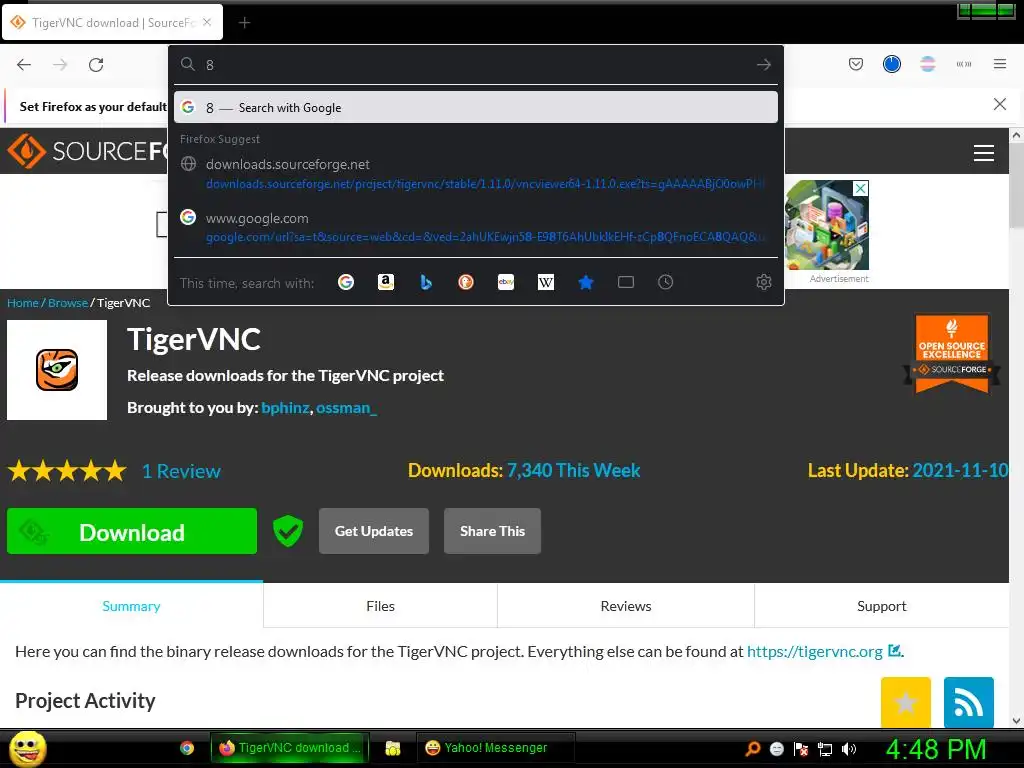Click the page scrollbar down arrow
This screenshot has width=1024, height=768.
tap(1016, 721)
